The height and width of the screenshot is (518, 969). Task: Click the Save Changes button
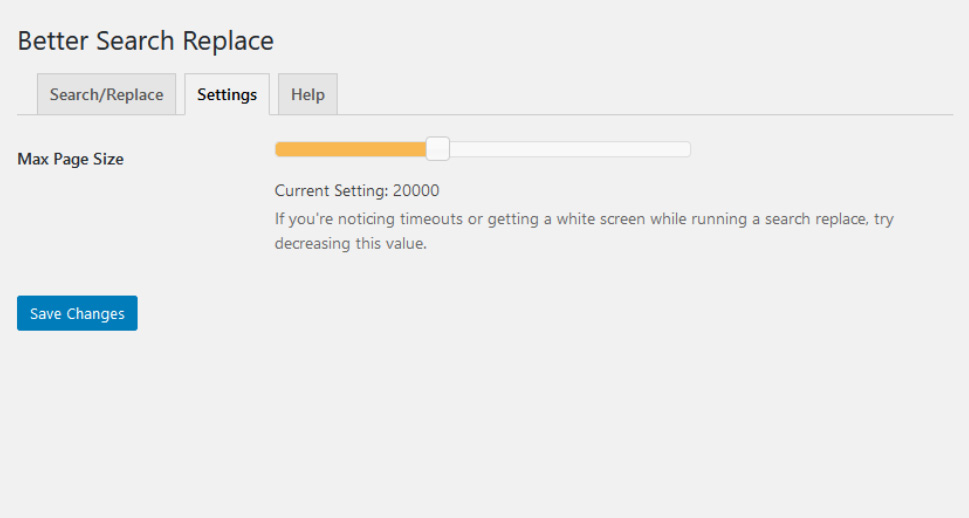pyautogui.click(x=77, y=313)
